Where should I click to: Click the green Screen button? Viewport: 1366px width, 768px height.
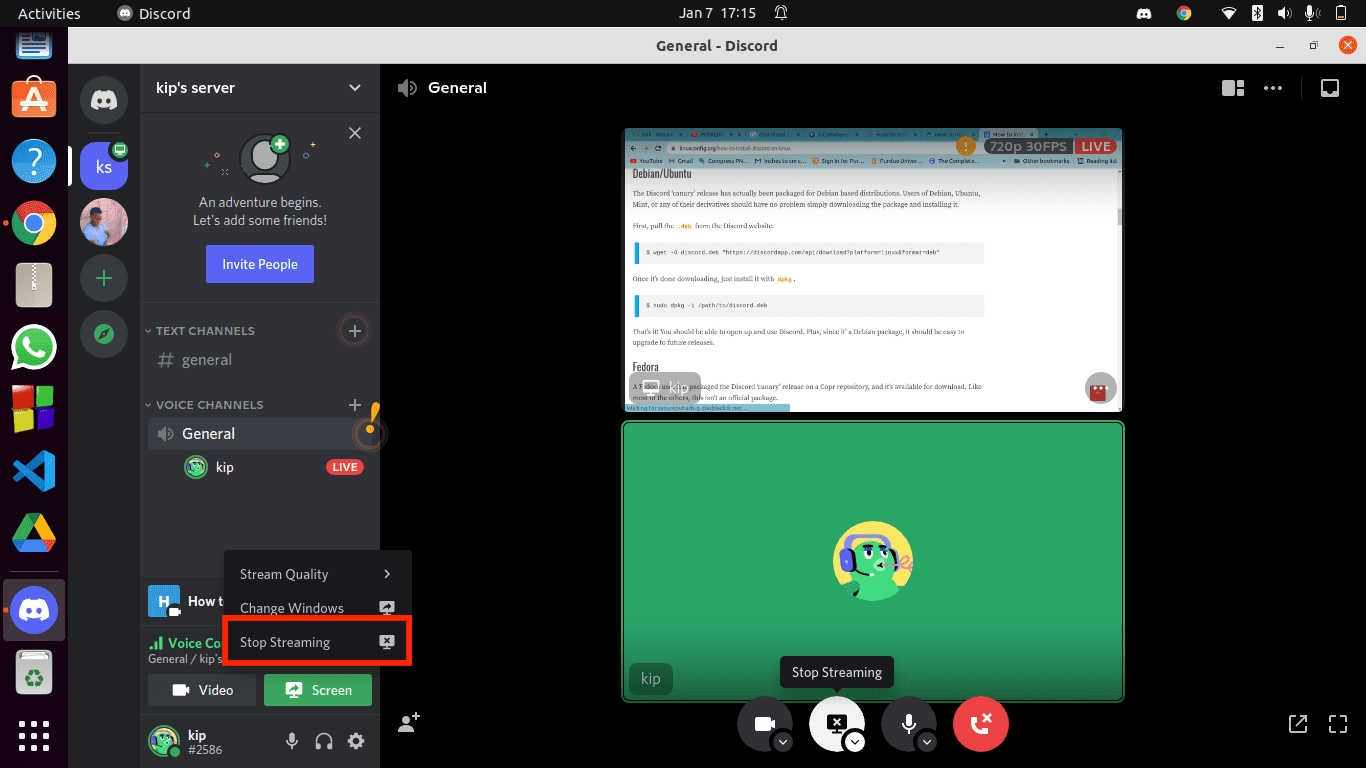coord(318,690)
